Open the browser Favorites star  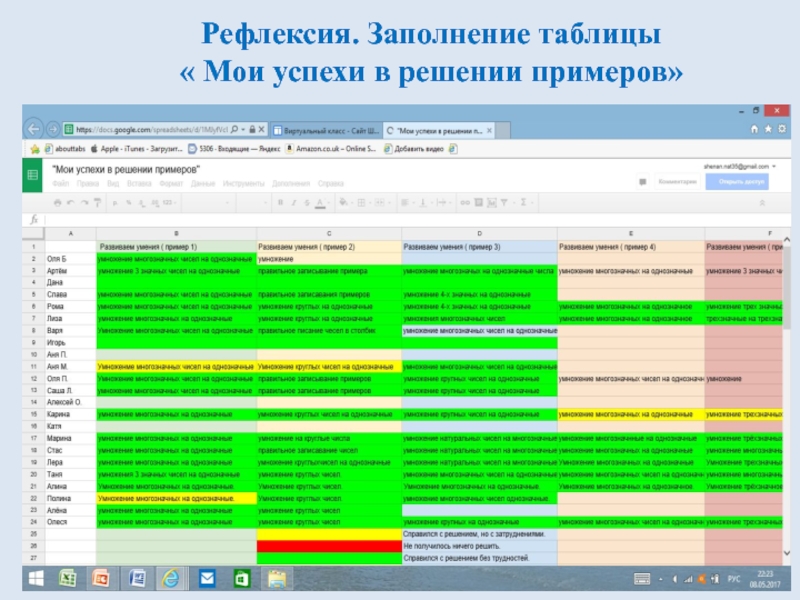(768, 129)
